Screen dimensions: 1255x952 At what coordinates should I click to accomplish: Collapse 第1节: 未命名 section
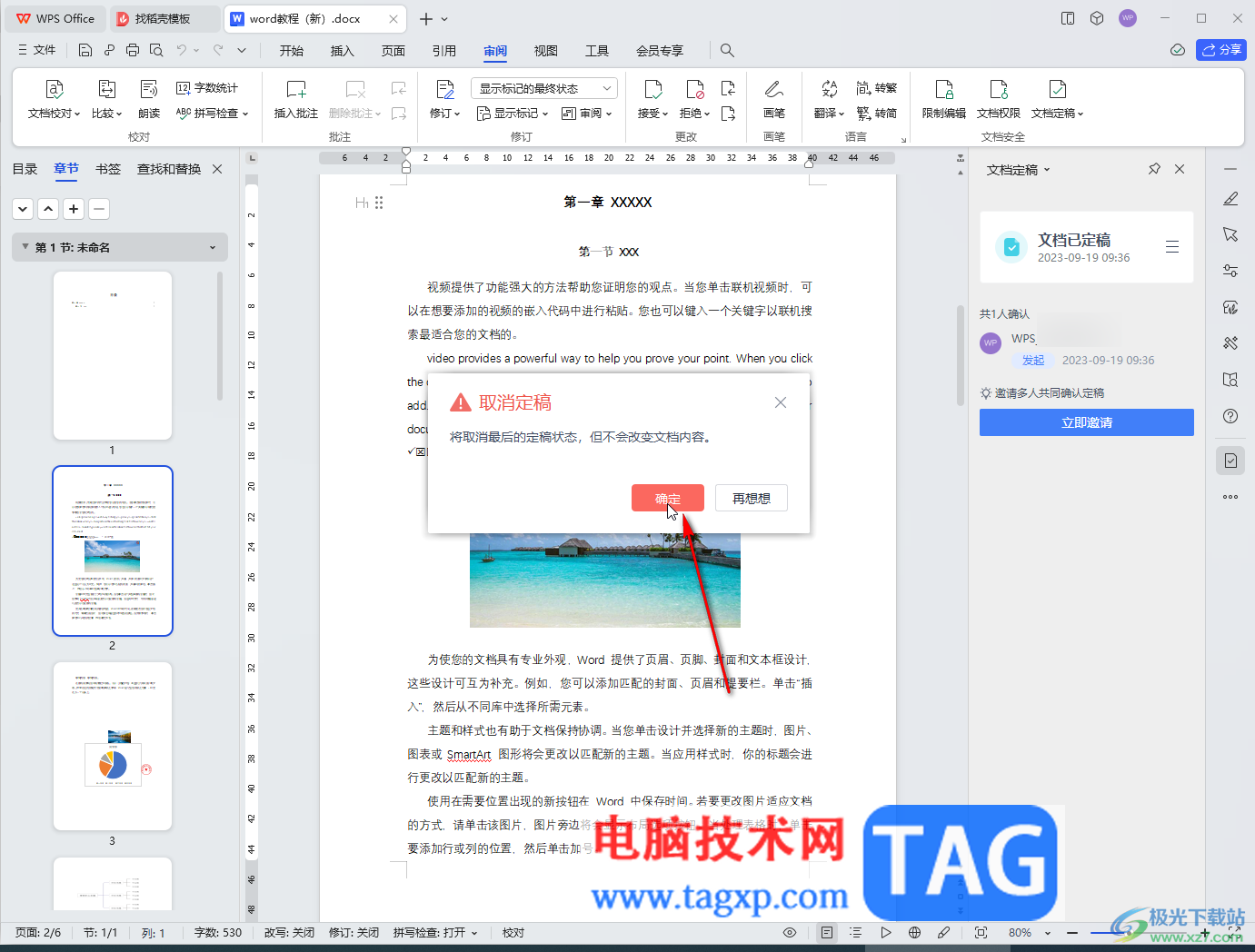[x=25, y=247]
